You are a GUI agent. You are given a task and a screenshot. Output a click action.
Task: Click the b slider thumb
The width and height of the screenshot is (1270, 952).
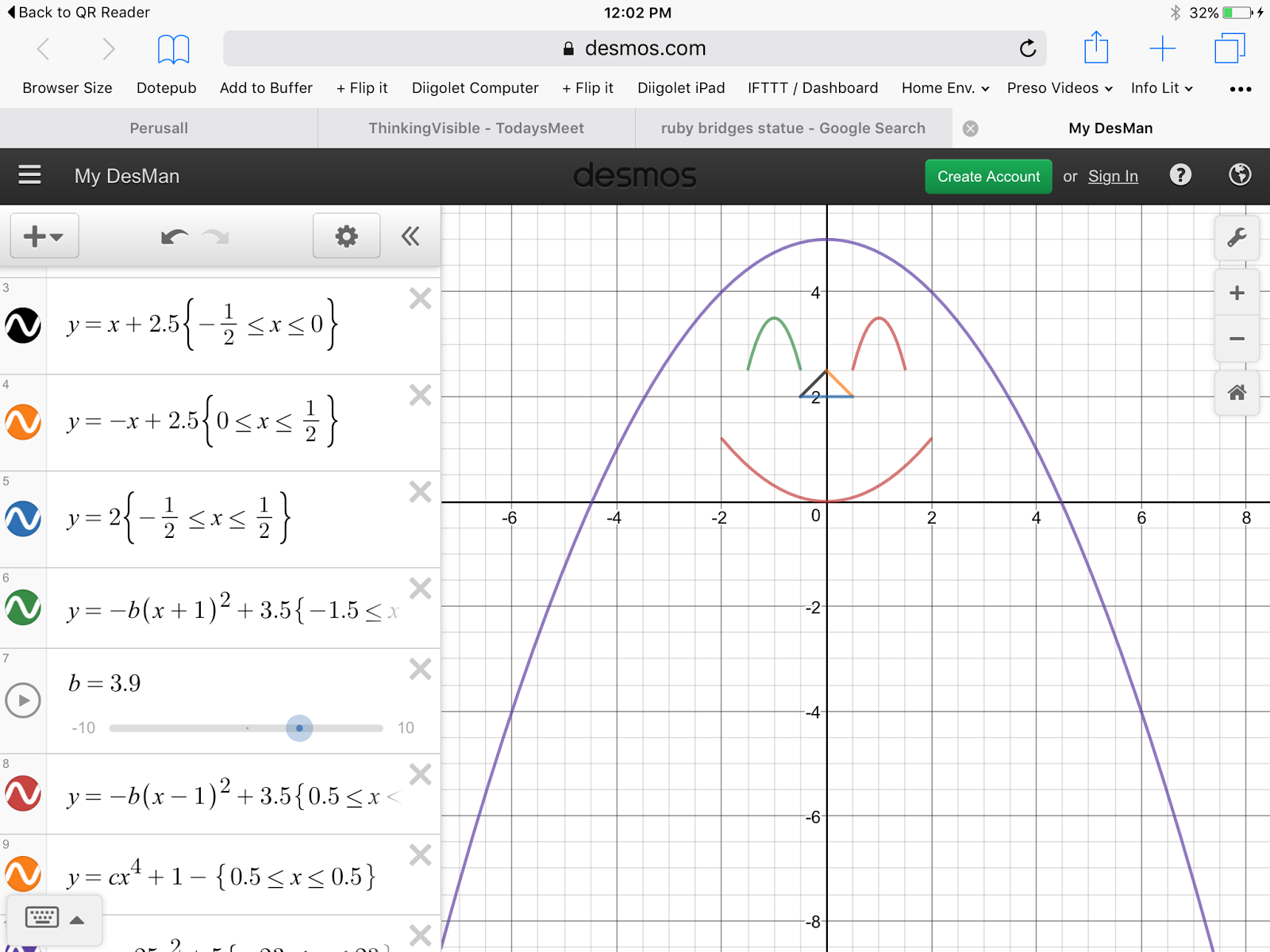(x=299, y=727)
